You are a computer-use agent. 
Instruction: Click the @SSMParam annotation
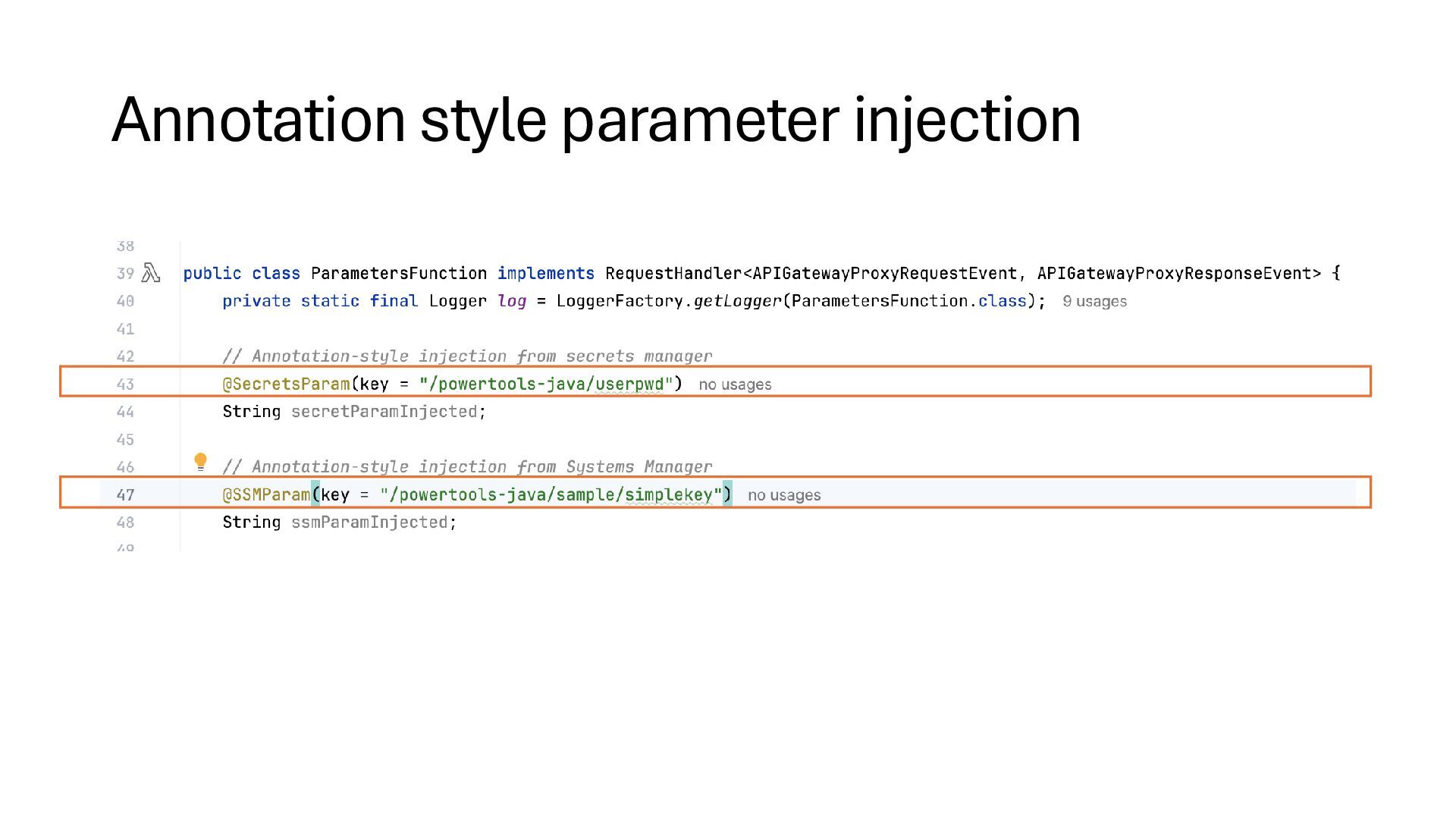pyautogui.click(x=266, y=494)
